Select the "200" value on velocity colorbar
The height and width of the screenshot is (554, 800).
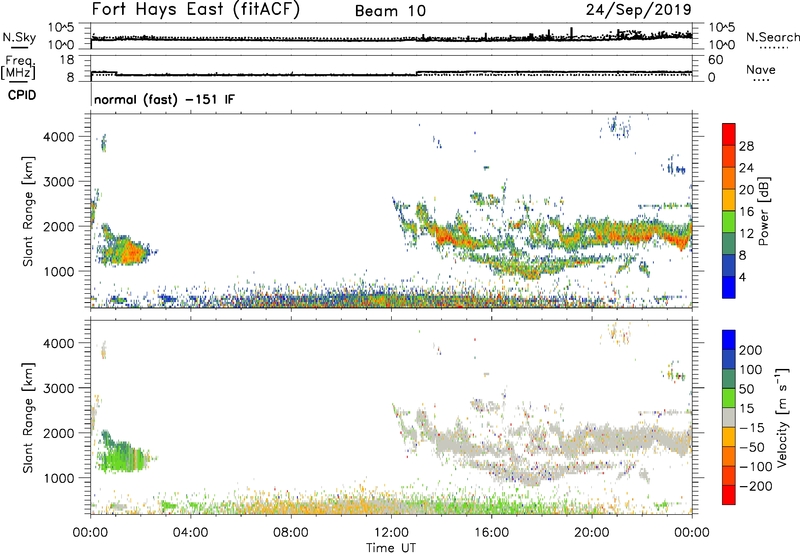coord(751,350)
